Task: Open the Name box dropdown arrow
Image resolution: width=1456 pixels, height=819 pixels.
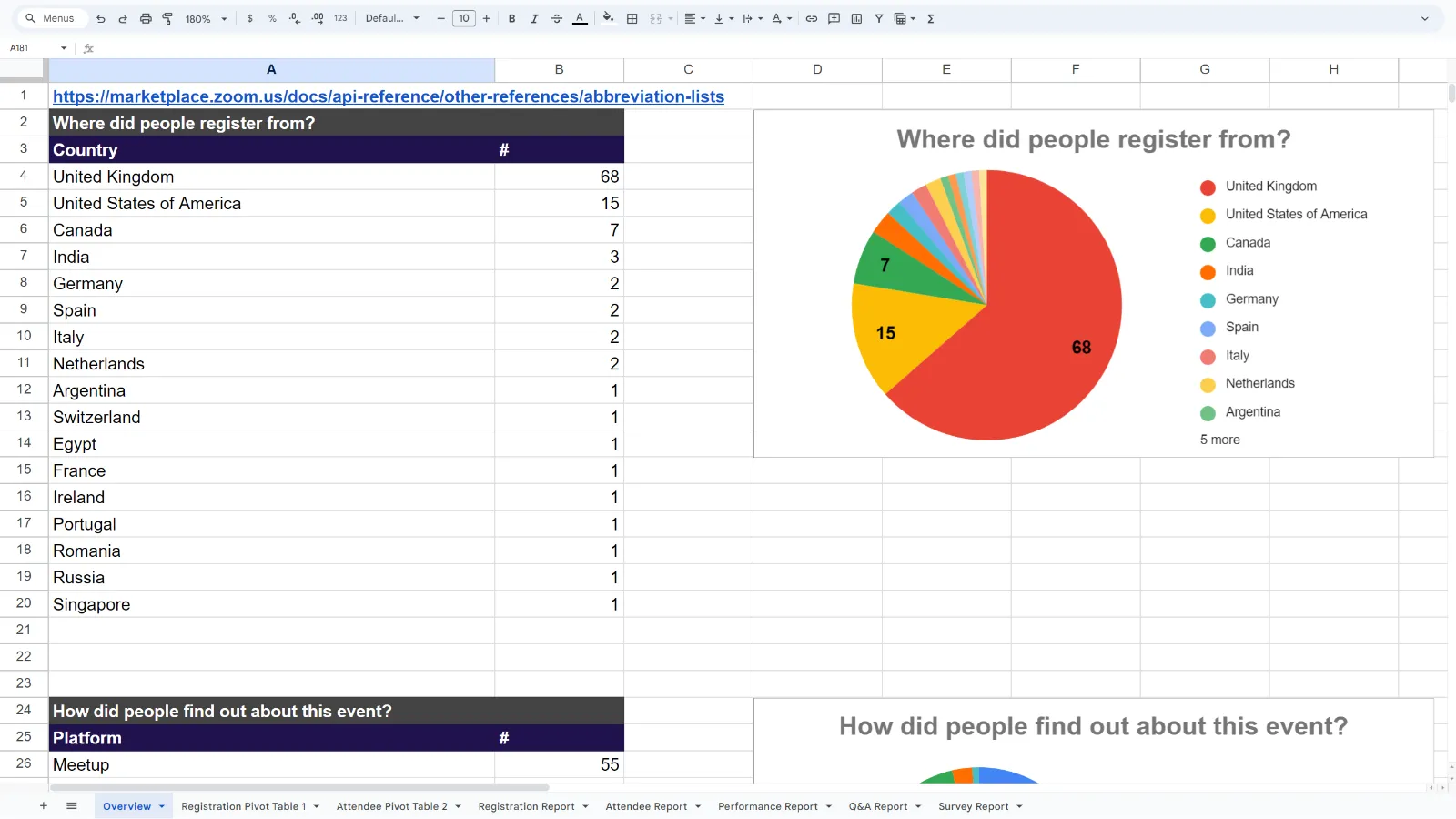Action: coord(64,48)
